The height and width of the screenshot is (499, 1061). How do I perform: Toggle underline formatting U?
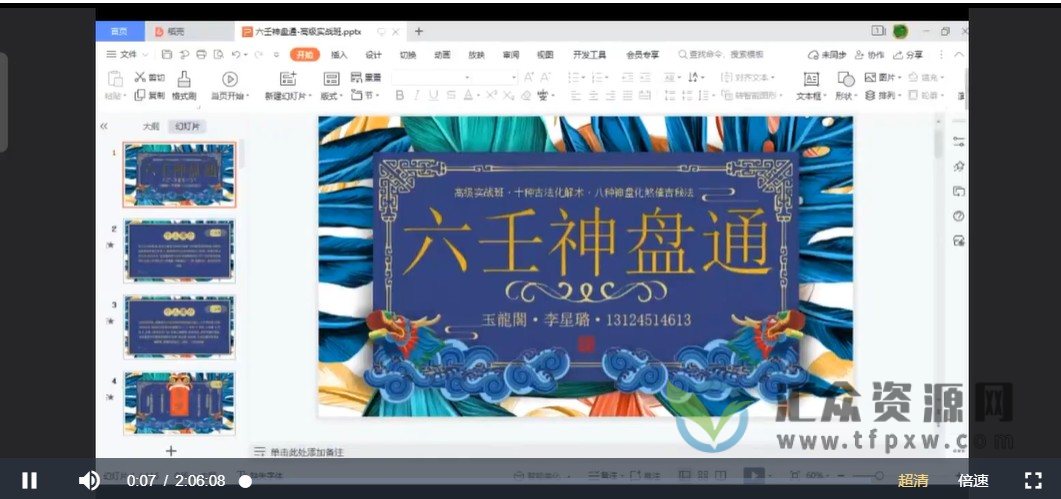pos(434,95)
